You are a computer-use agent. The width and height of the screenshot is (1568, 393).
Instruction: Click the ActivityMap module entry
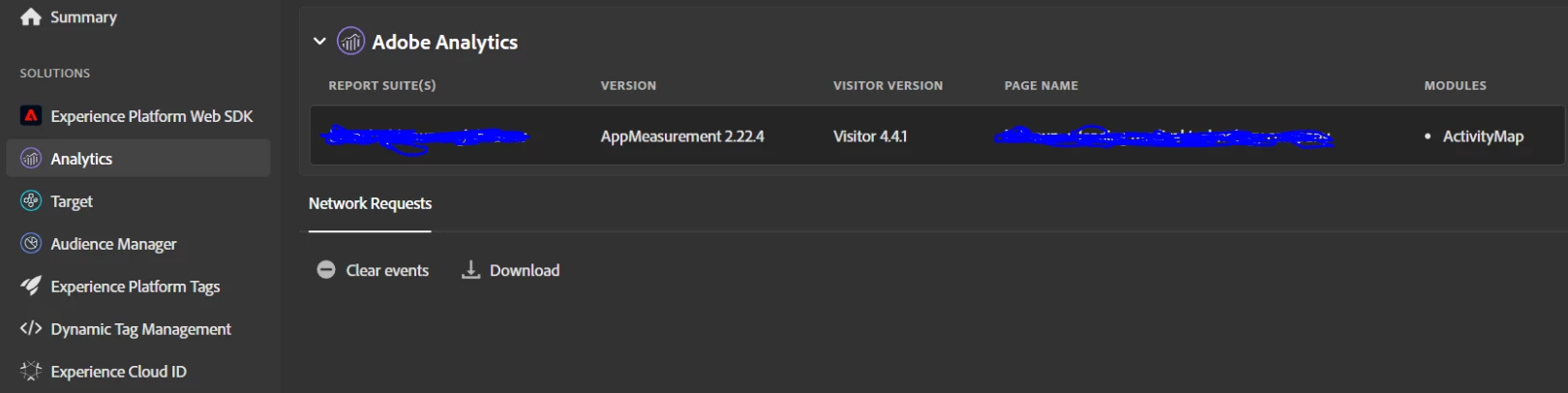click(x=1483, y=136)
